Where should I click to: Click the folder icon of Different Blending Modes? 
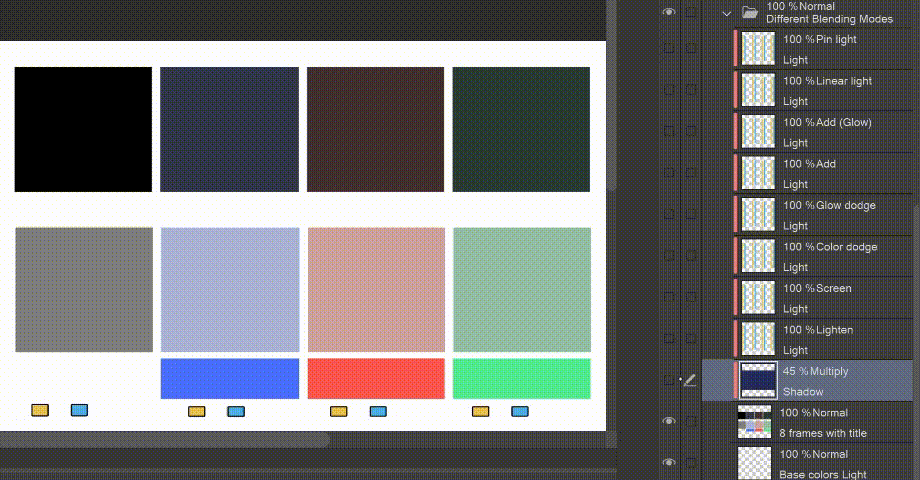(x=750, y=12)
